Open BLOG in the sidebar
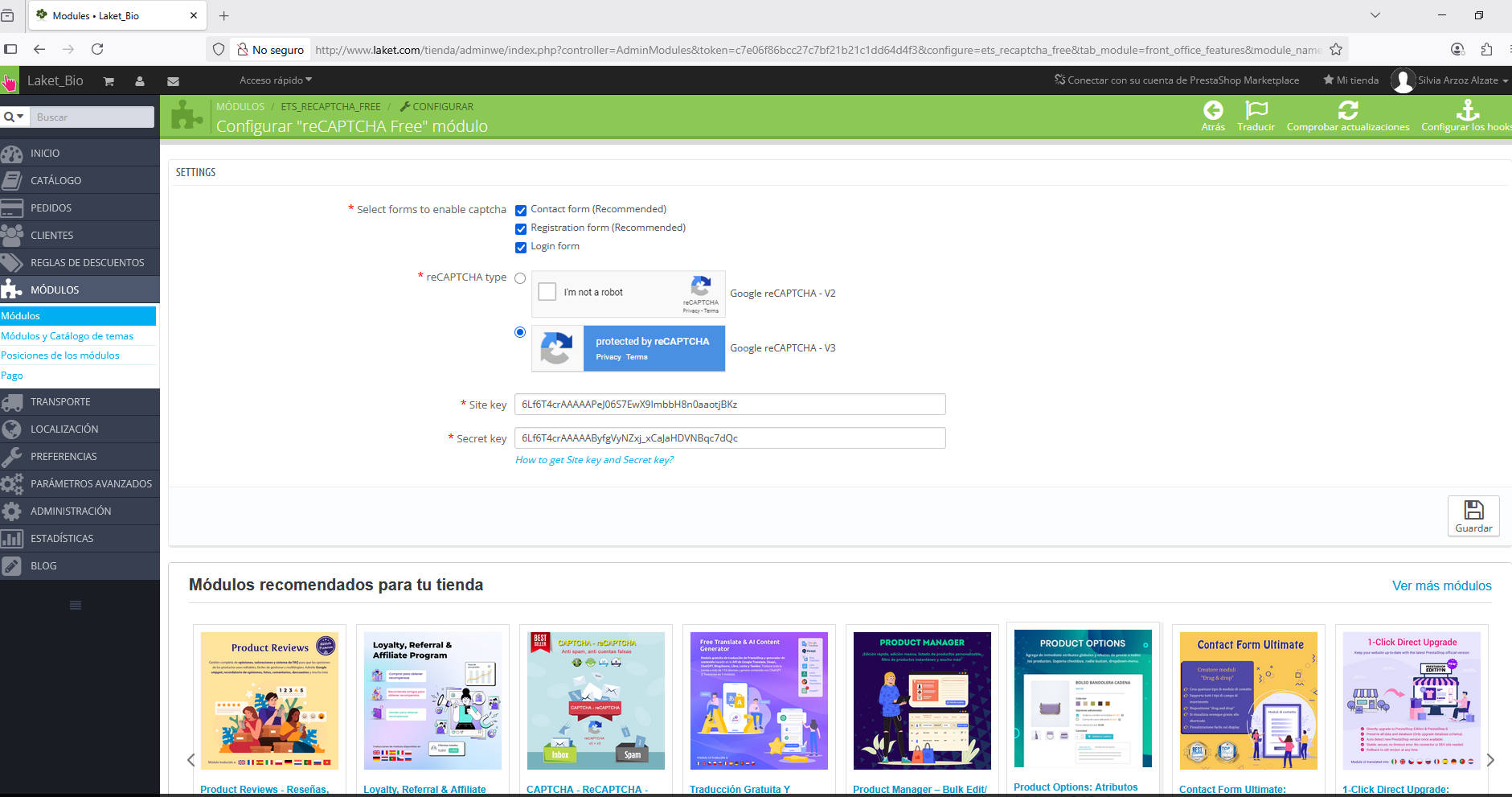Screen dimensions: 1512x797 pos(80,565)
